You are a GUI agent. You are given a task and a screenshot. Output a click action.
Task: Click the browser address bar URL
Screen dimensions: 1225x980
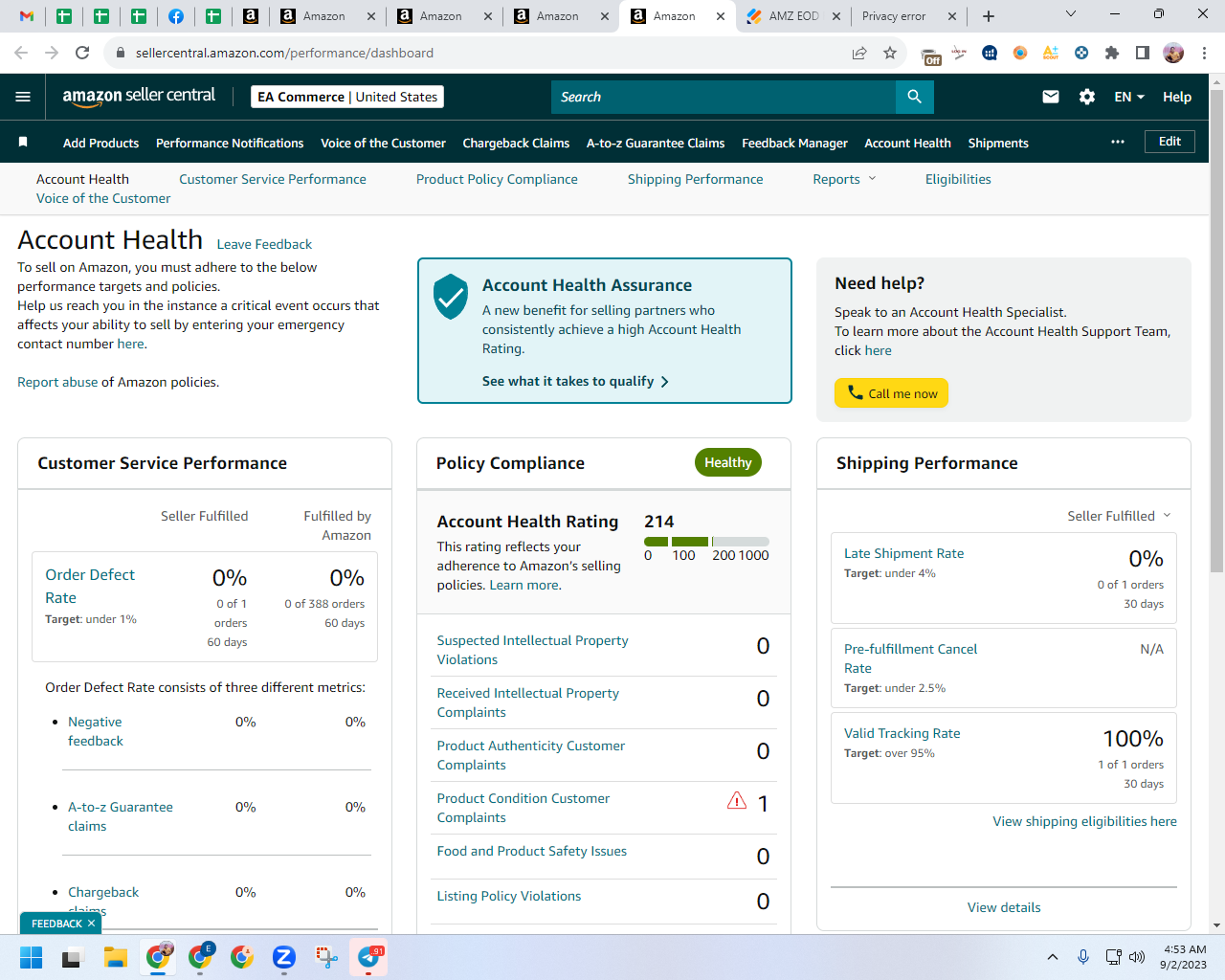(284, 53)
